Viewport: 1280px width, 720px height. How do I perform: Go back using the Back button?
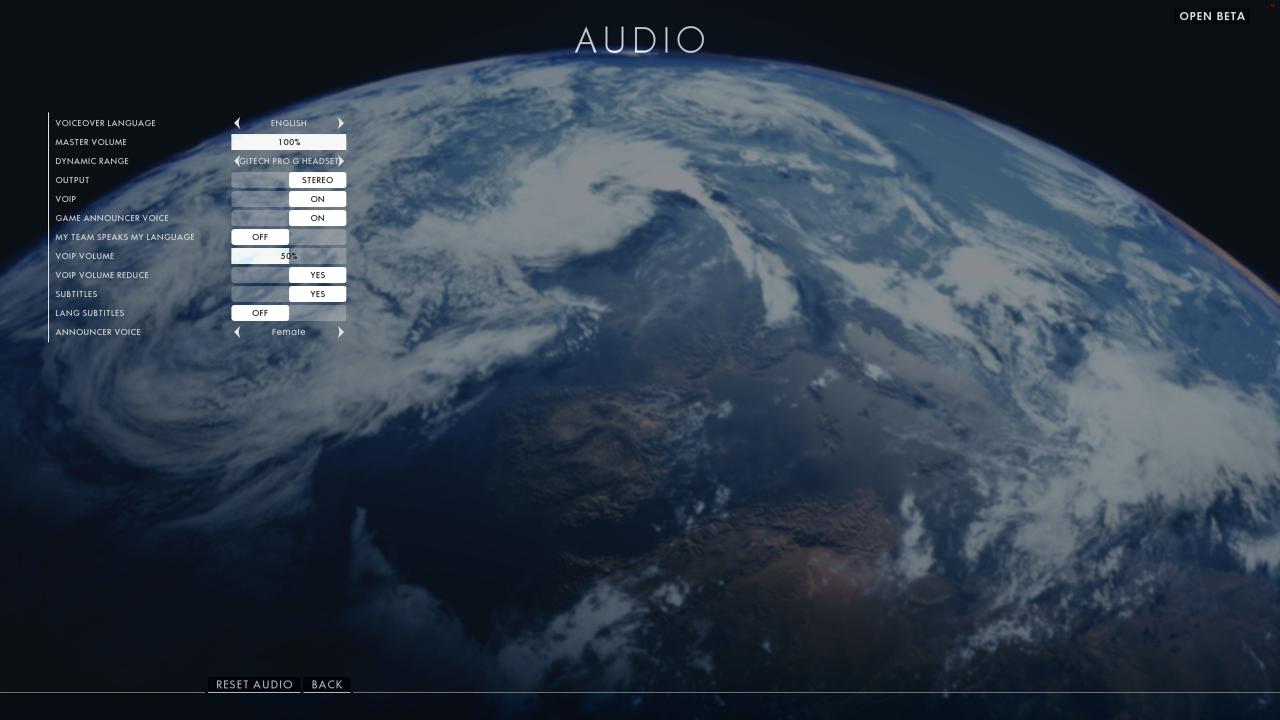click(327, 685)
